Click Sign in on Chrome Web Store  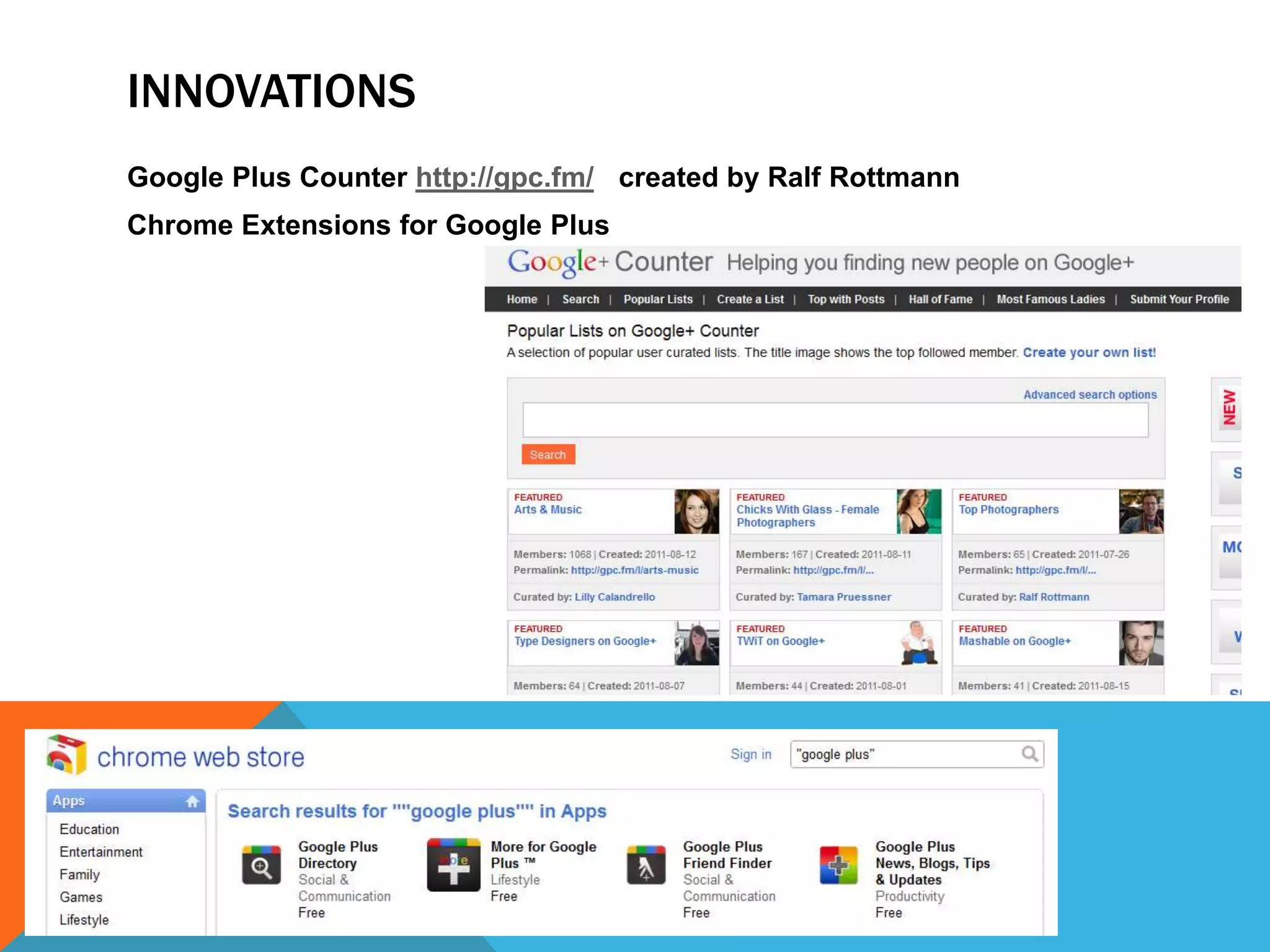pyautogui.click(x=750, y=754)
